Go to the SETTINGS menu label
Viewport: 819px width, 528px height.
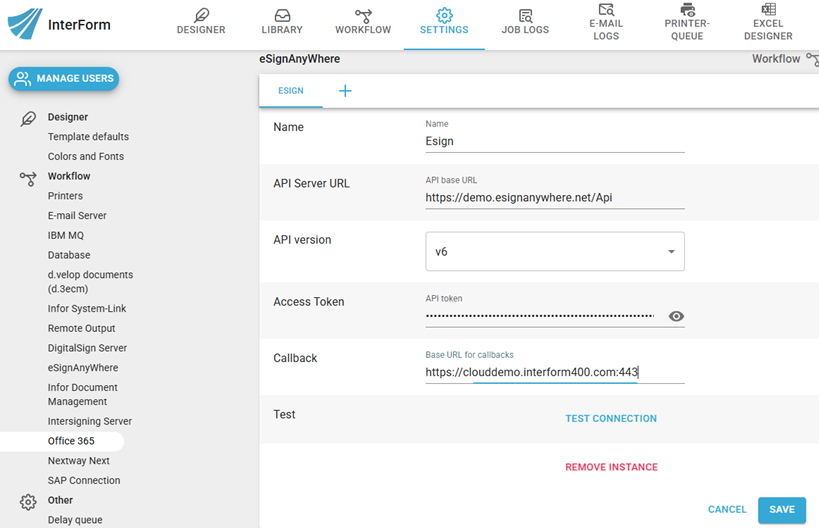coord(444,30)
